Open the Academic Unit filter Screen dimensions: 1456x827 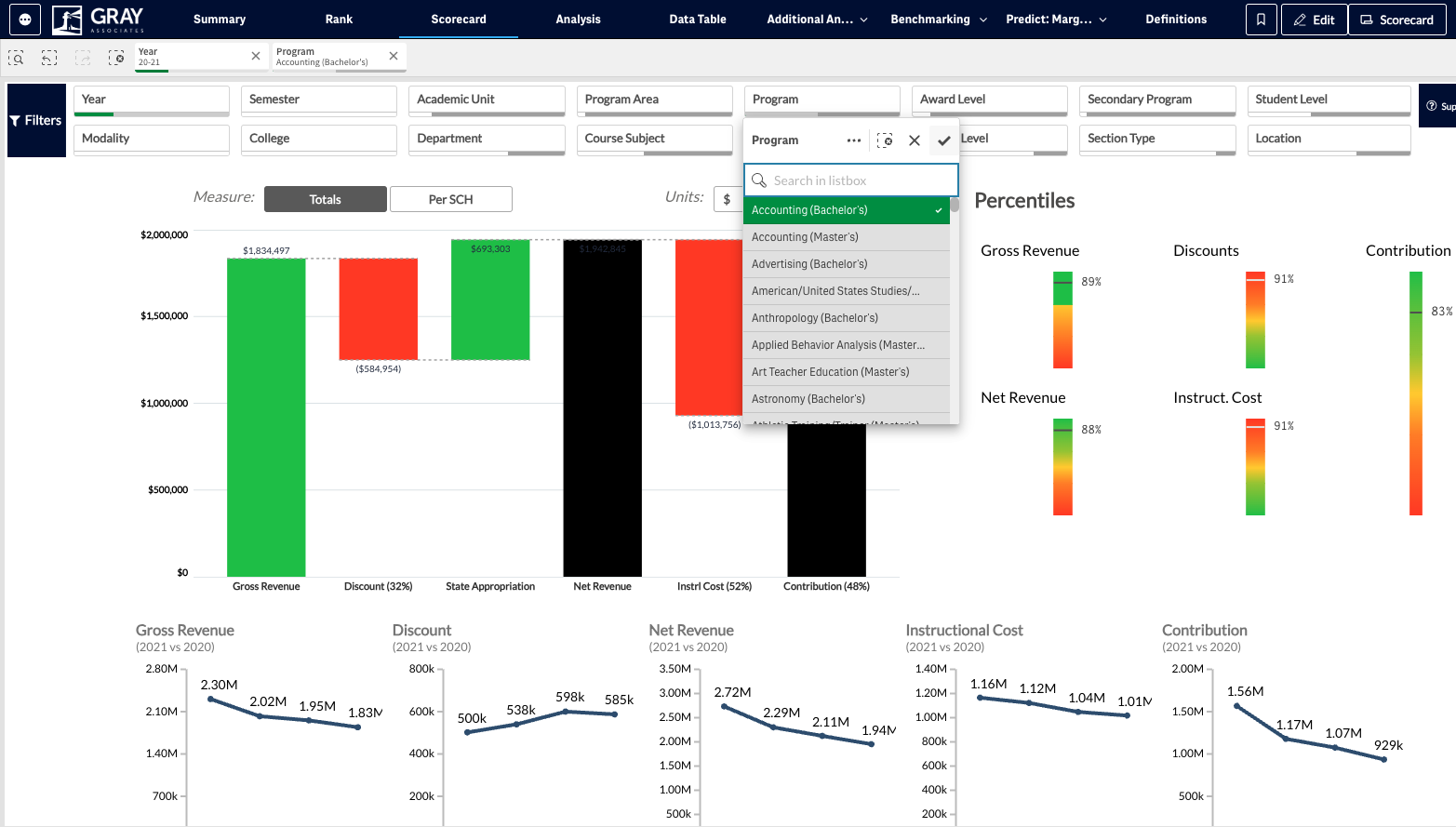pyautogui.click(x=487, y=100)
